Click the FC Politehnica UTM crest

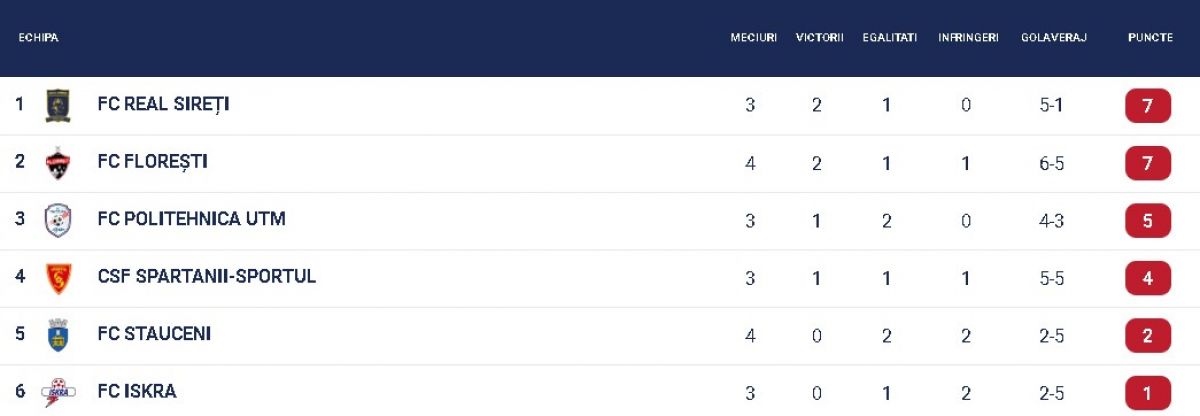point(58,220)
